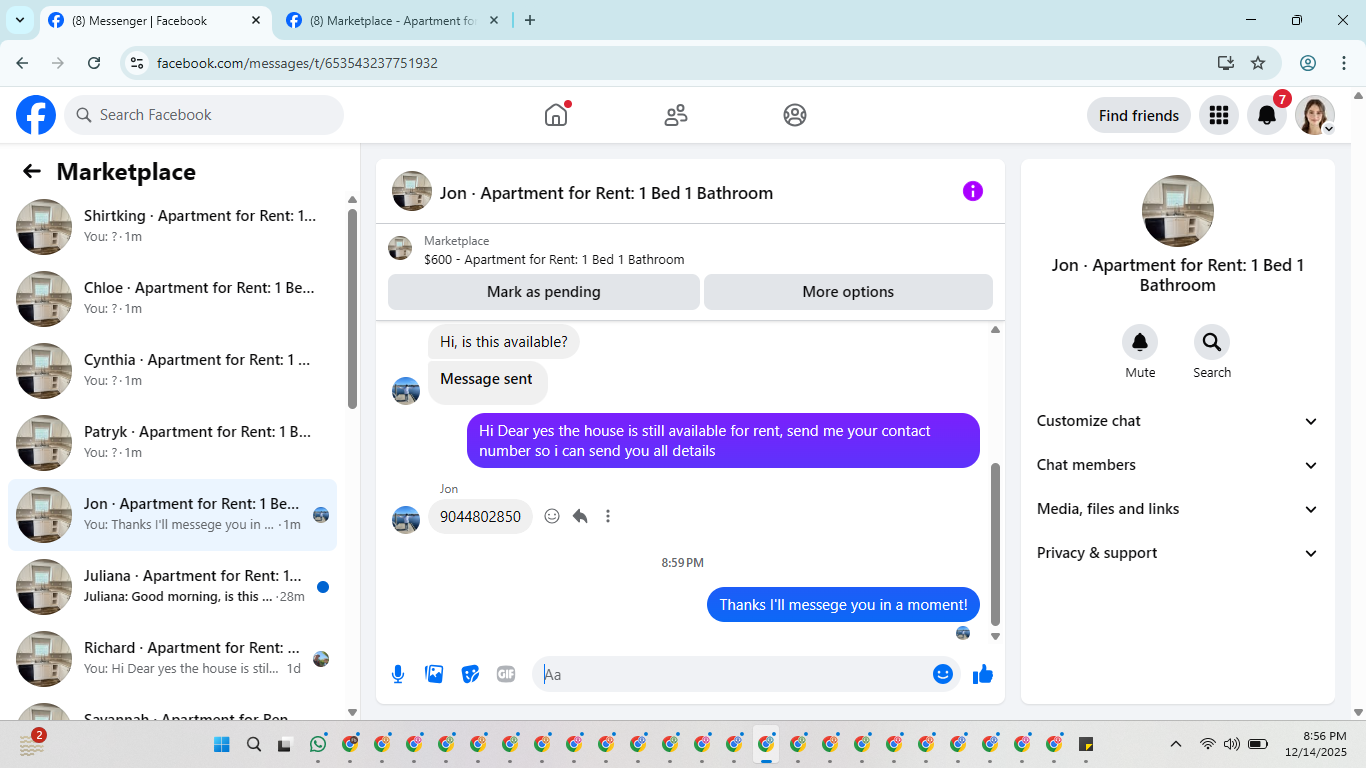
Task: Open Chrome profile icon
Action: 1308,63
